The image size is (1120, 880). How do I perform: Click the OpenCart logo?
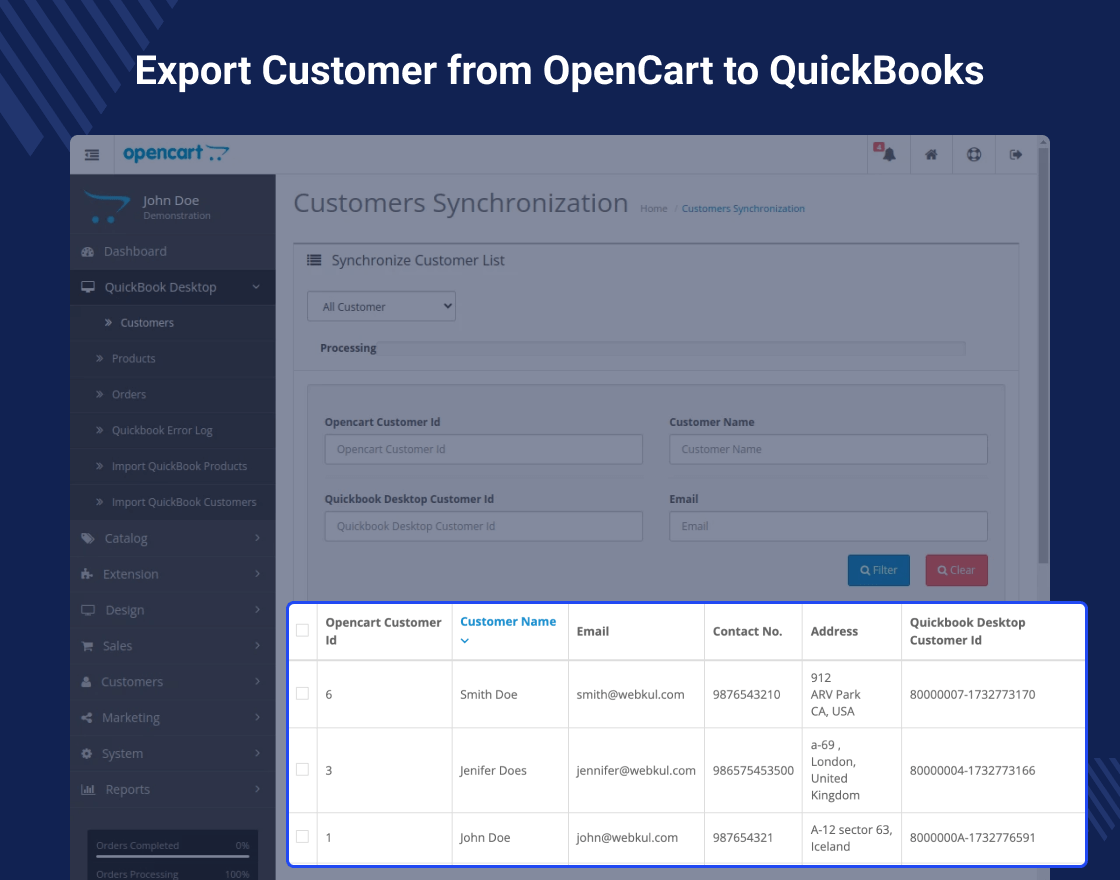click(176, 153)
